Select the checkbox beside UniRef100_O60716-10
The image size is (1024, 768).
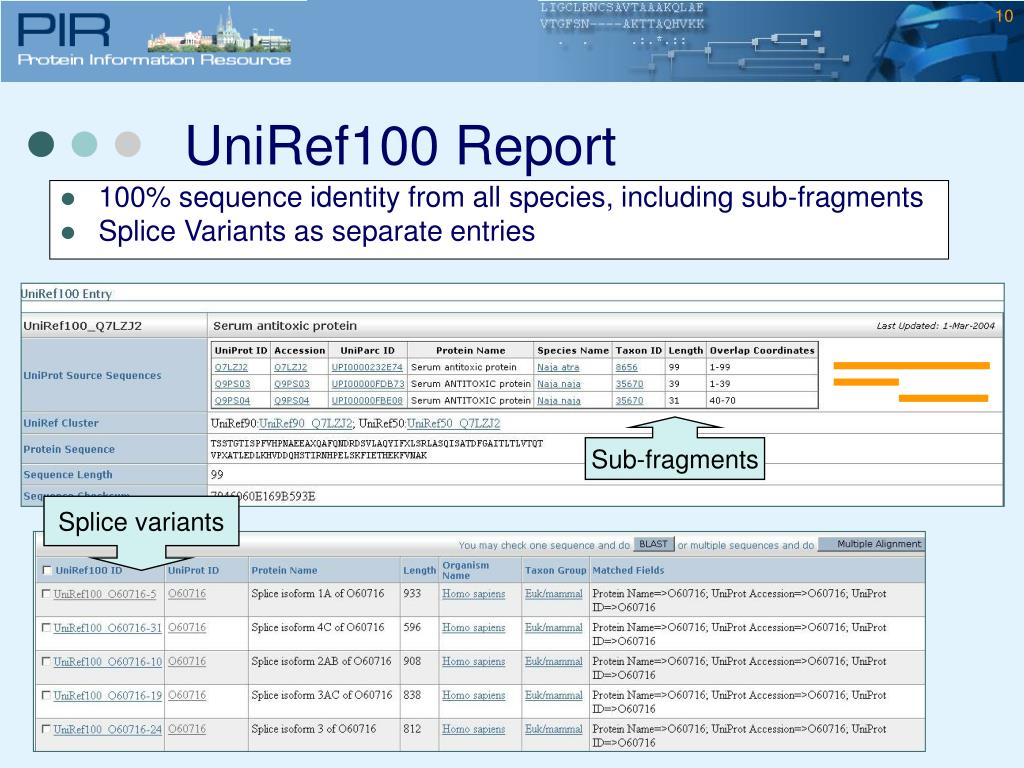pos(45,662)
